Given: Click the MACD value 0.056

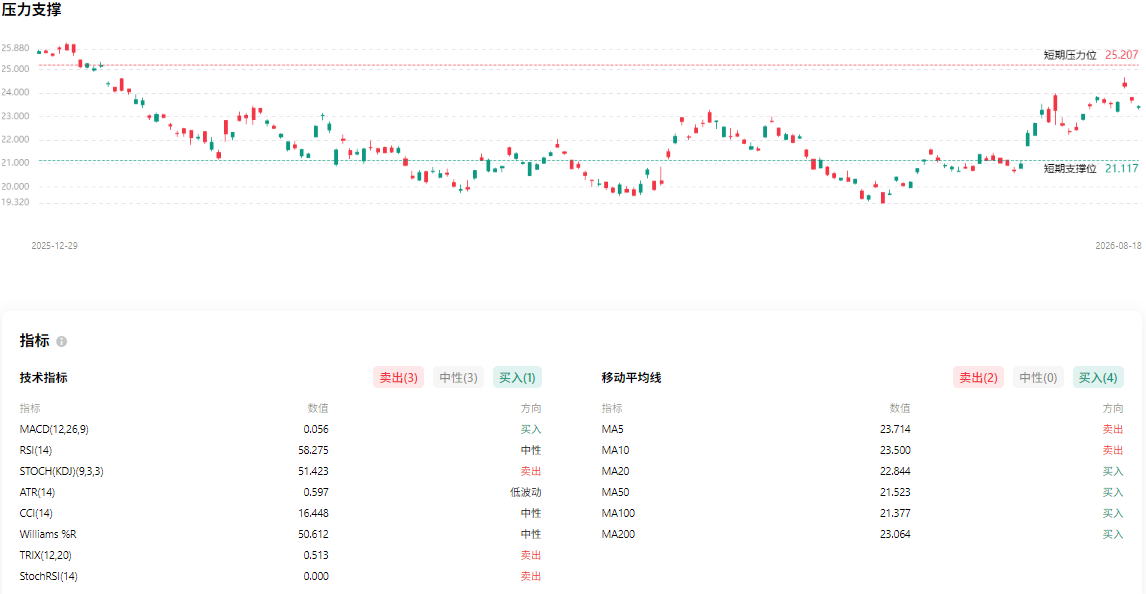Looking at the screenshot, I should pos(316,430).
